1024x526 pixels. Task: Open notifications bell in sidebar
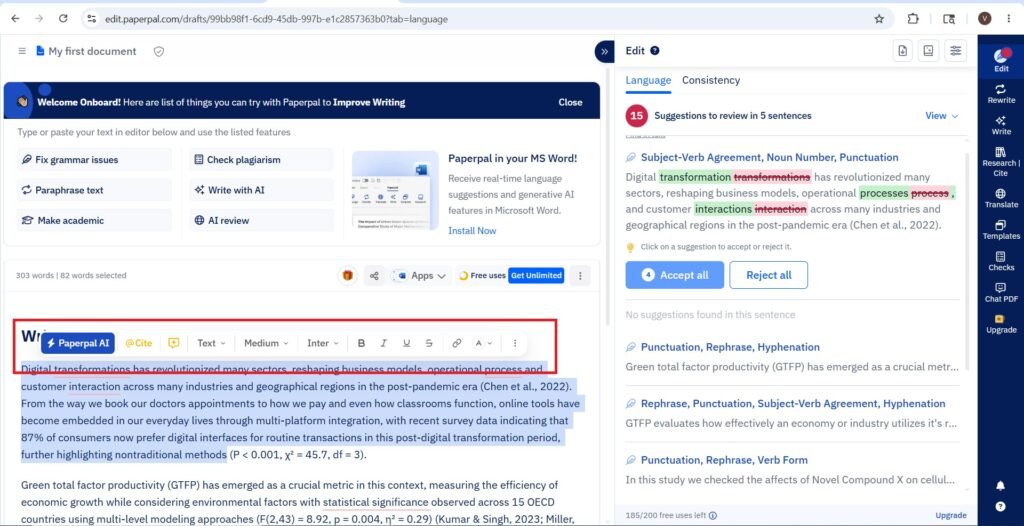(x=1000, y=485)
